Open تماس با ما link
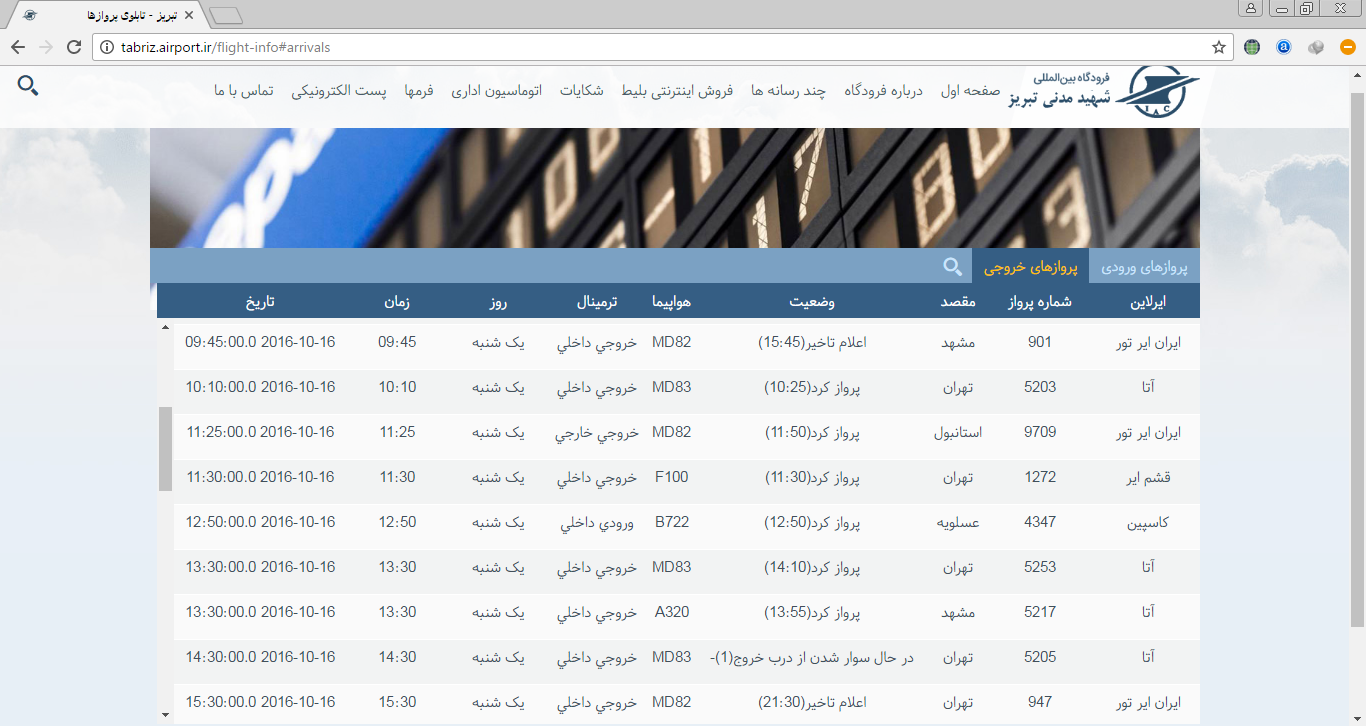 pos(244,91)
